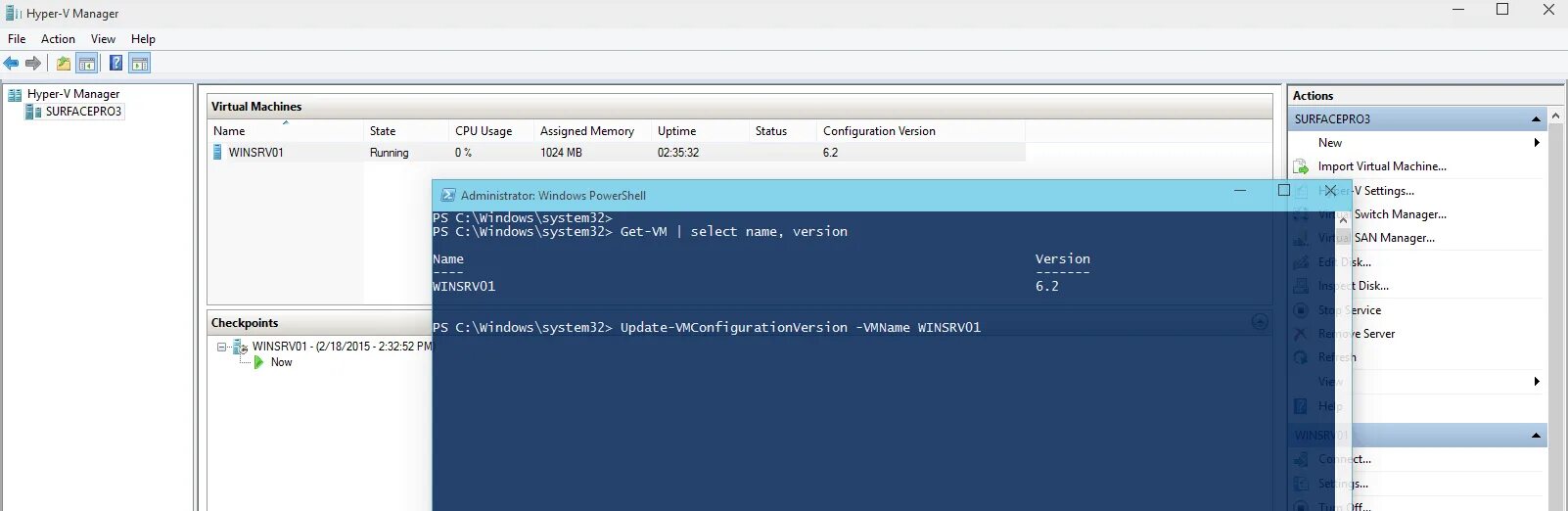This screenshot has height=511, width=1568.
Task: Select Import Virtual Machine action
Action: click(x=1382, y=166)
